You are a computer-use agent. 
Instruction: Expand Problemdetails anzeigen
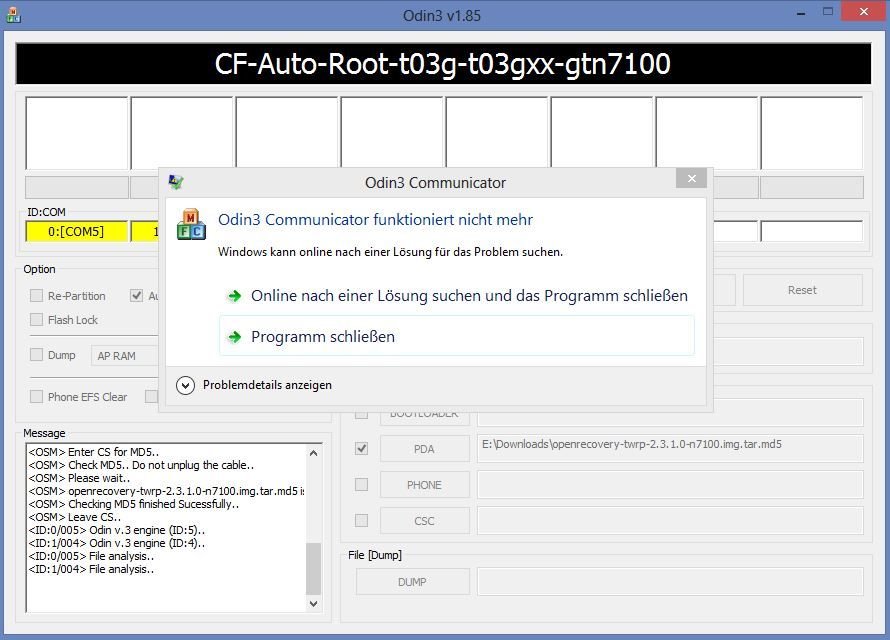(x=254, y=385)
